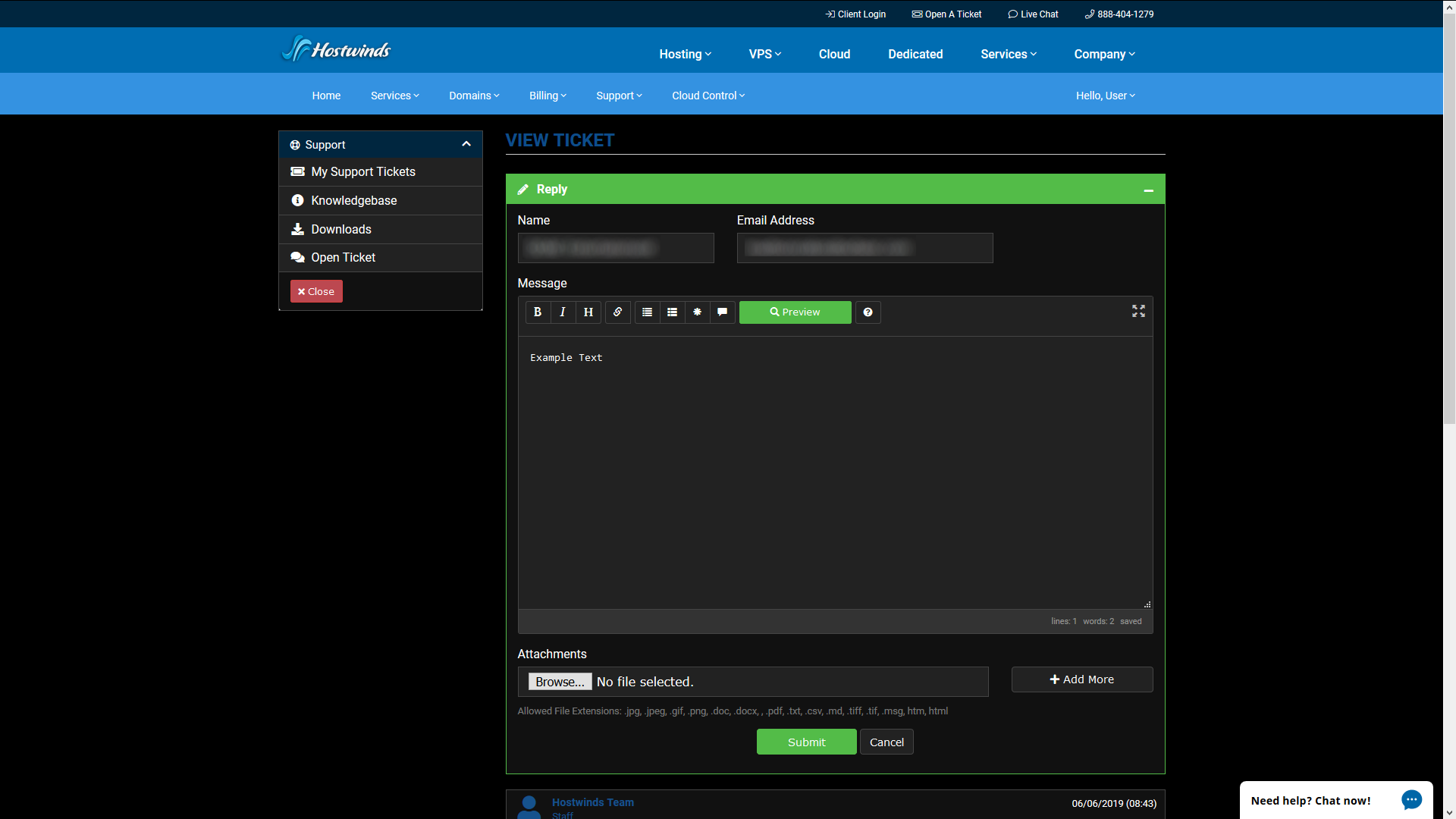The height and width of the screenshot is (819, 1456).
Task: Insert an unordered list in editor
Action: click(x=647, y=312)
